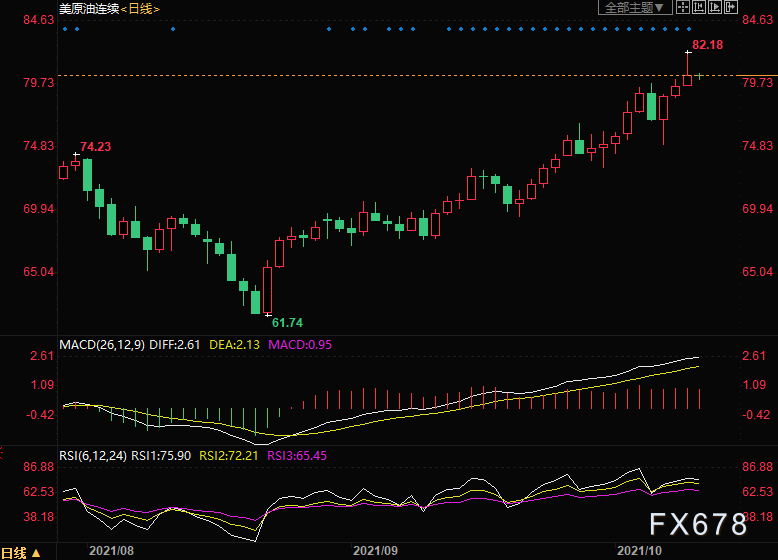Click the DIFF:2.61 value
This screenshot has height=560, width=778.
click(175, 344)
